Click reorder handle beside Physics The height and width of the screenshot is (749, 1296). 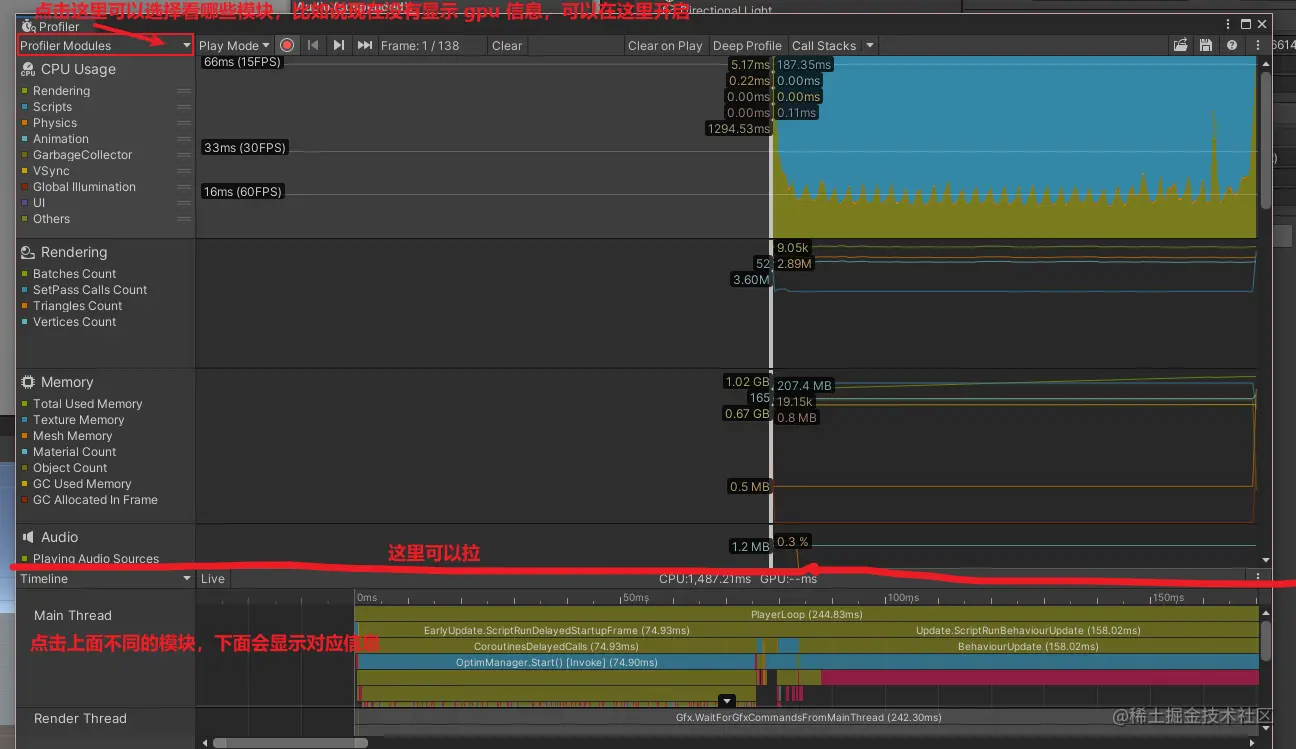[x=184, y=123]
